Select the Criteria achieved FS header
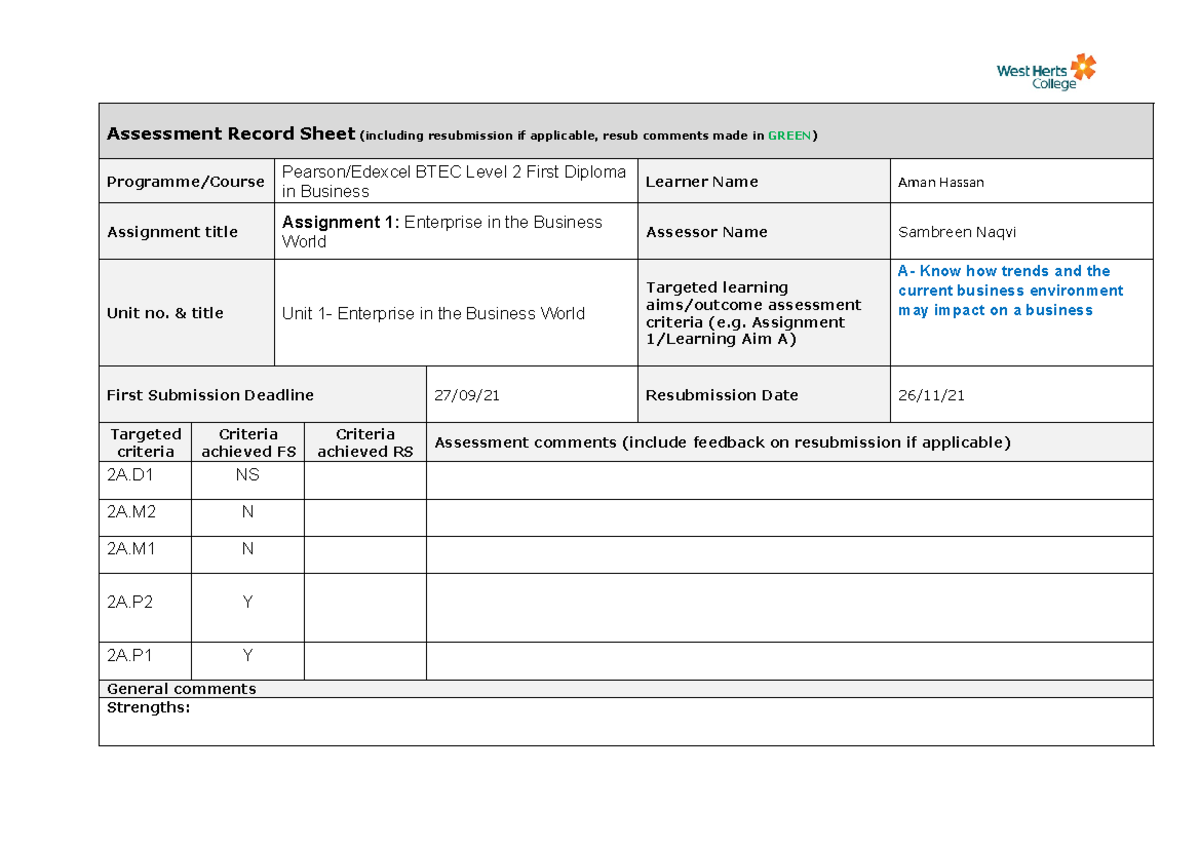1200x849 pixels. pyautogui.click(x=248, y=443)
